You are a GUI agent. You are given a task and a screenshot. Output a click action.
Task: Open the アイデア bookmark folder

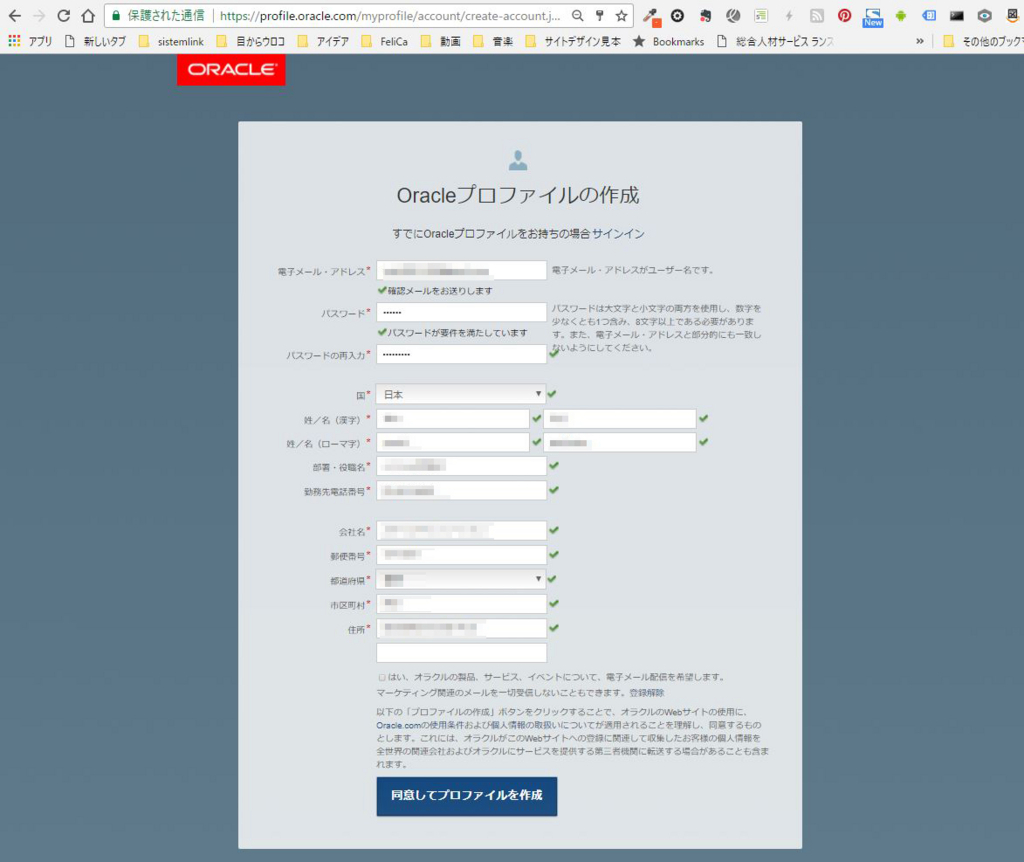(323, 41)
